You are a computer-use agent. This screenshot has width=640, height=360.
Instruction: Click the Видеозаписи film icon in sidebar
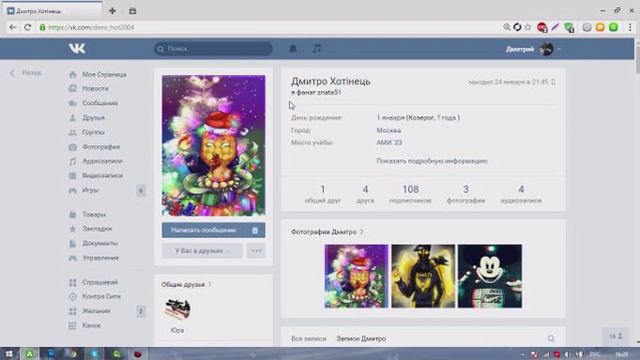point(73,176)
